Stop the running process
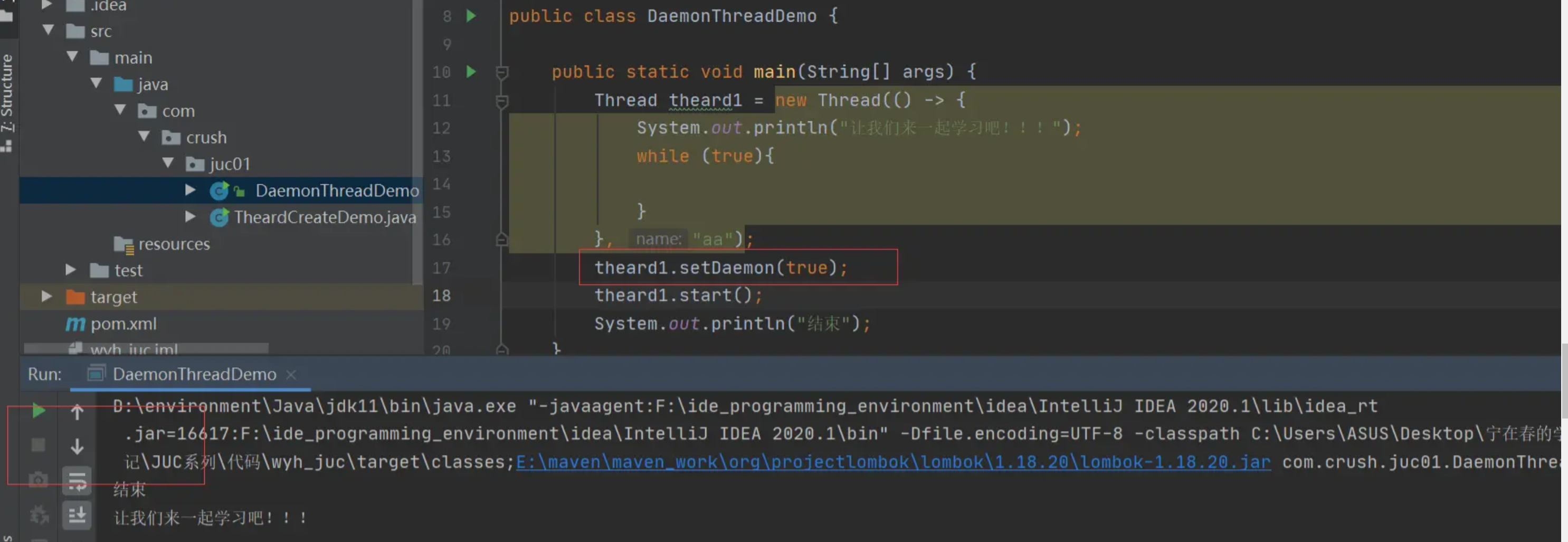The height and width of the screenshot is (542, 1568). point(39,445)
